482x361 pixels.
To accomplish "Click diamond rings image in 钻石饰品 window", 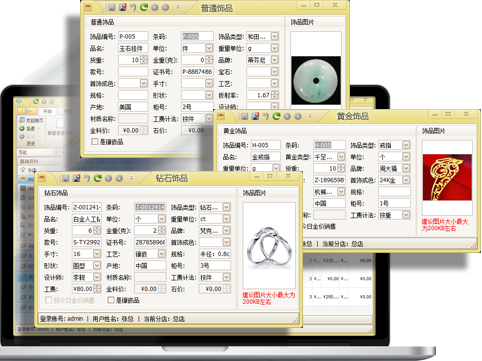I will click(269, 247).
